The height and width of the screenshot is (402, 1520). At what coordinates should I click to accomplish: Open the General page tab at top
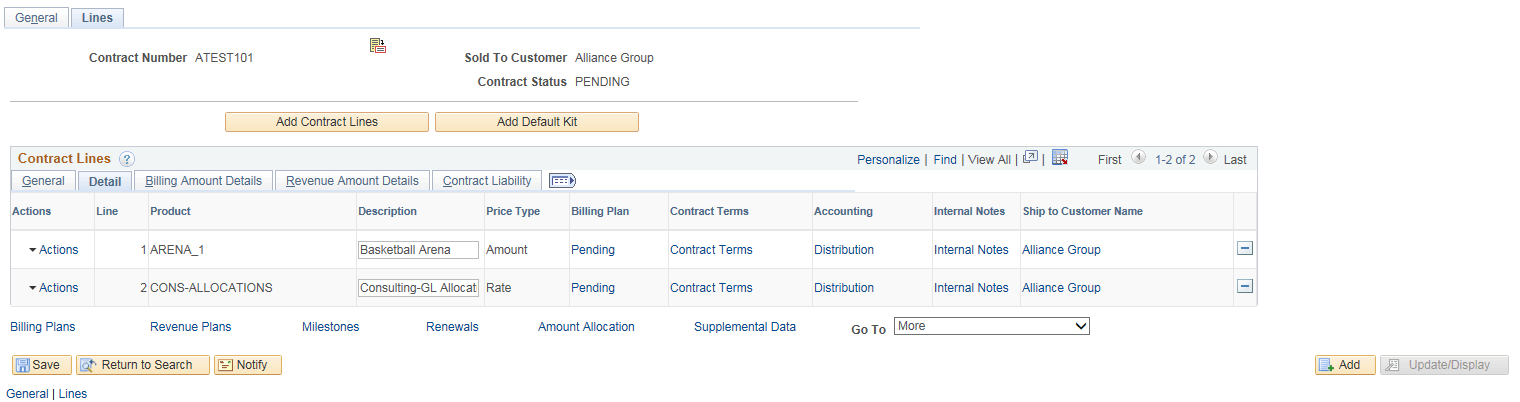coord(36,18)
